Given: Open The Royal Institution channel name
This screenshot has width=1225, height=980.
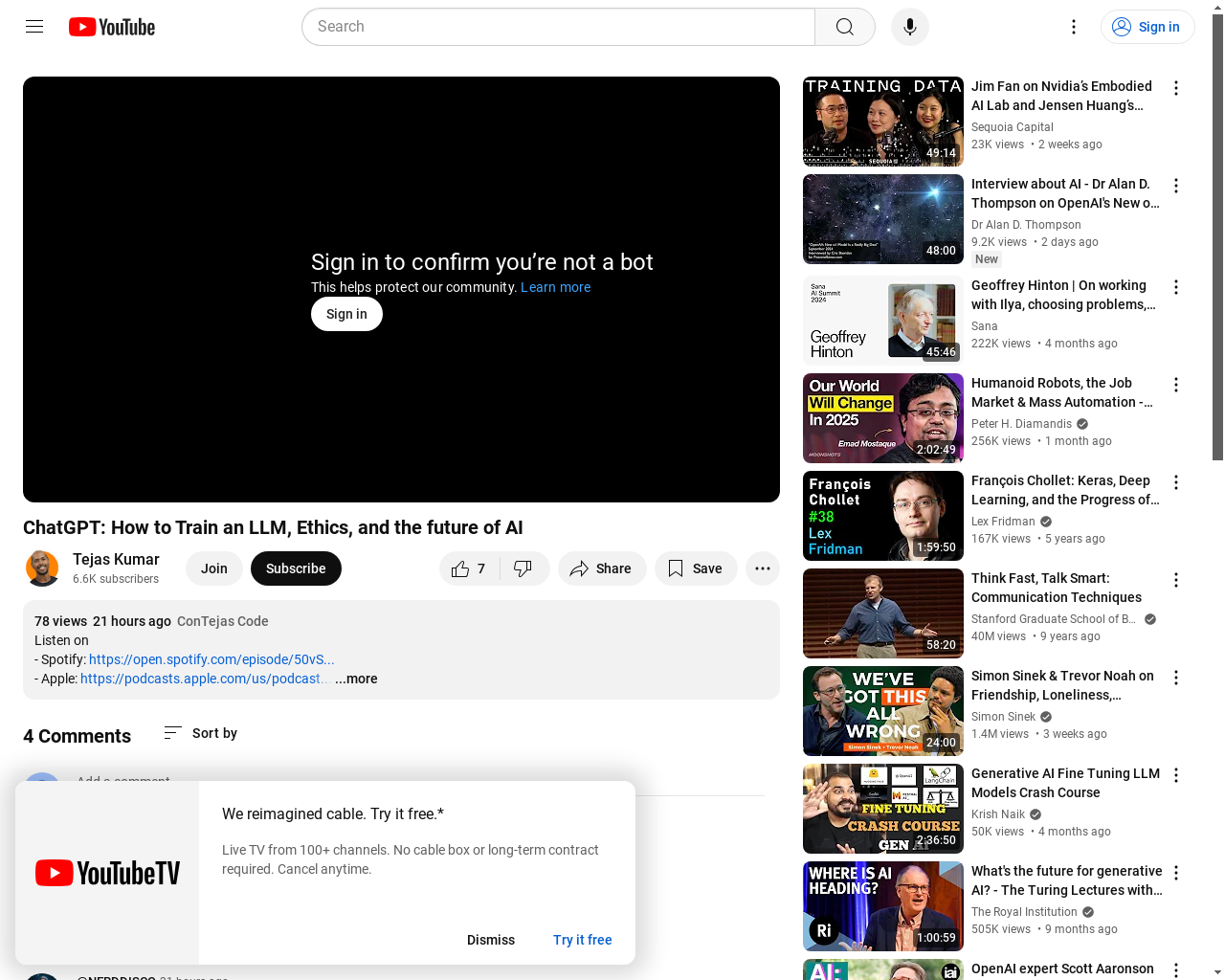Looking at the screenshot, I should point(1024,912).
